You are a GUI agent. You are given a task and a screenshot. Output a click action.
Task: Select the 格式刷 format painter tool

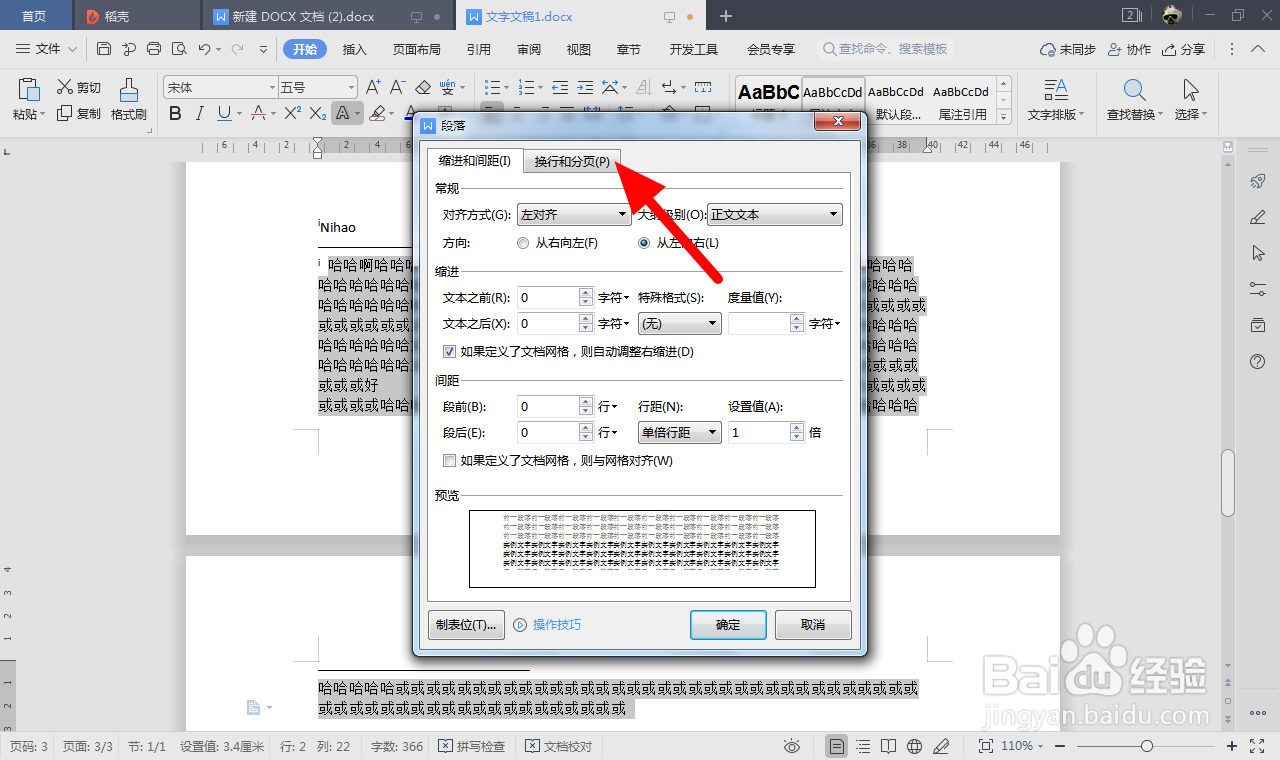129,100
